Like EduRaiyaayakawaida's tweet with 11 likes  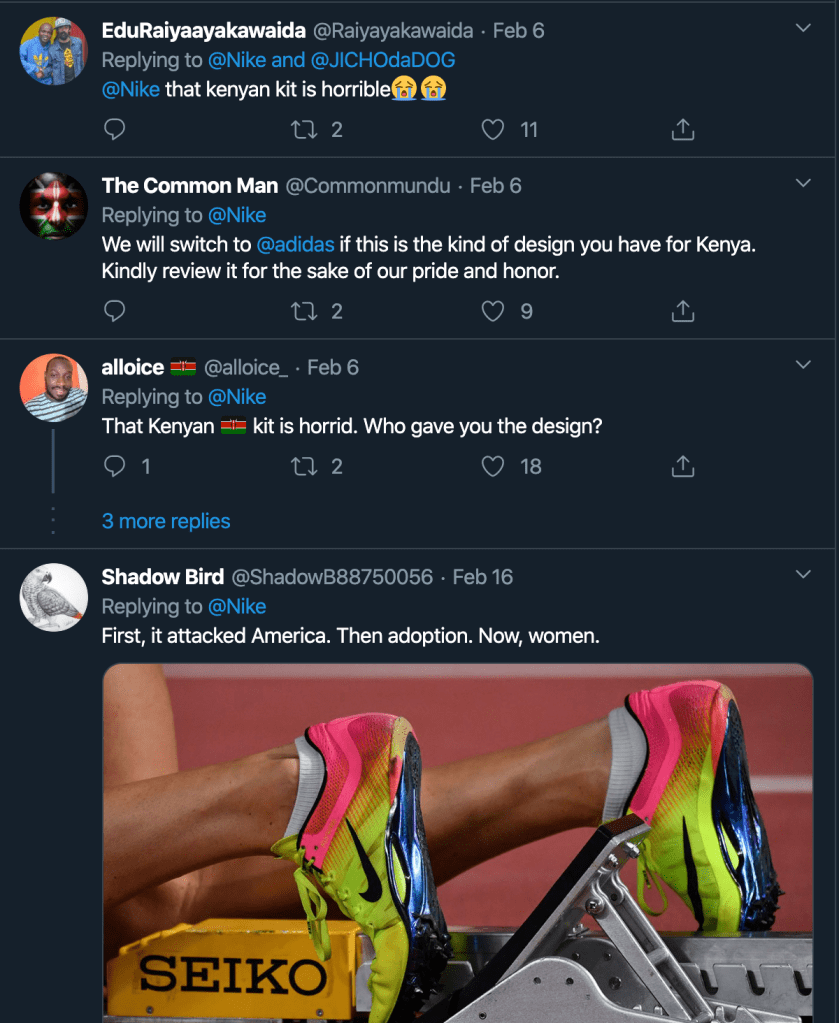pos(493,129)
